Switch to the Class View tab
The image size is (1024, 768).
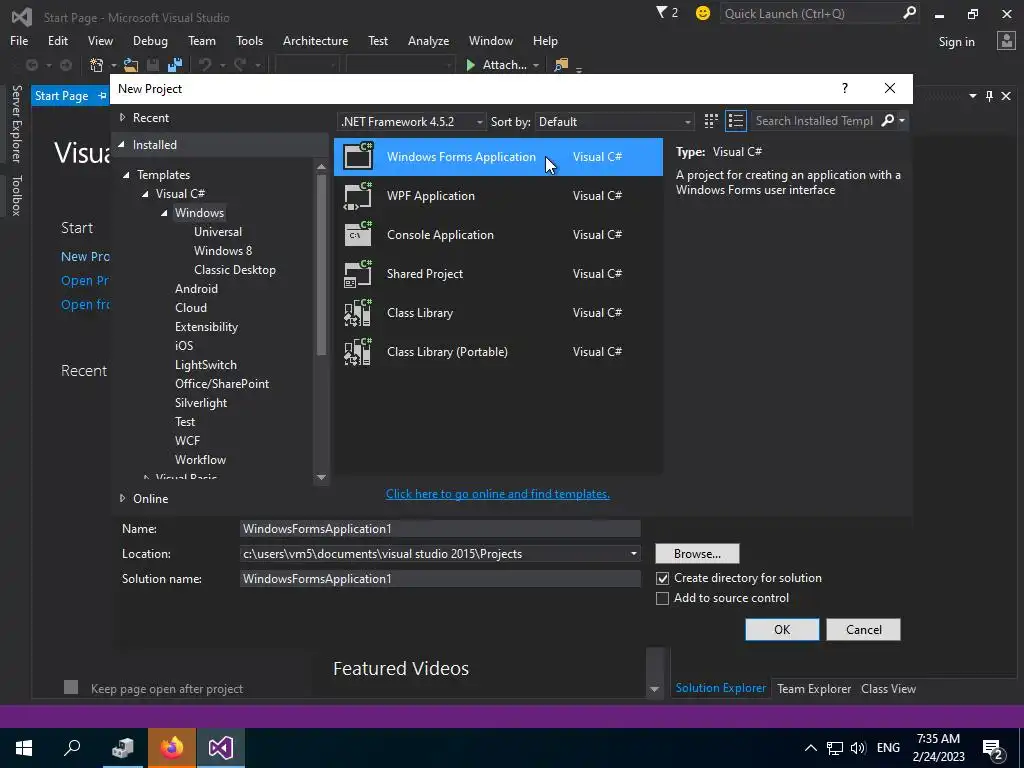click(888, 688)
